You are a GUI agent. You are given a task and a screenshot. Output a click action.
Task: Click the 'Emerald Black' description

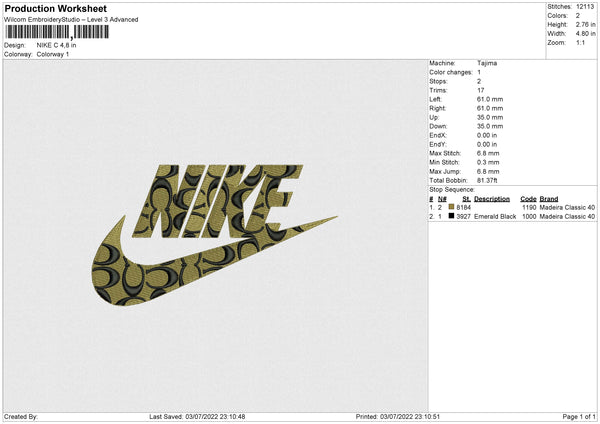[495, 217]
